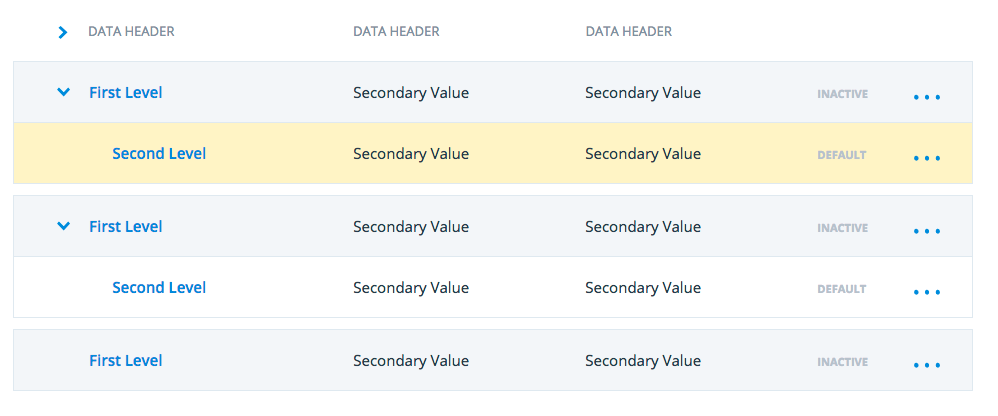Open more options for topmost First Level row
Screen dimensions: 998x416
tap(927, 97)
